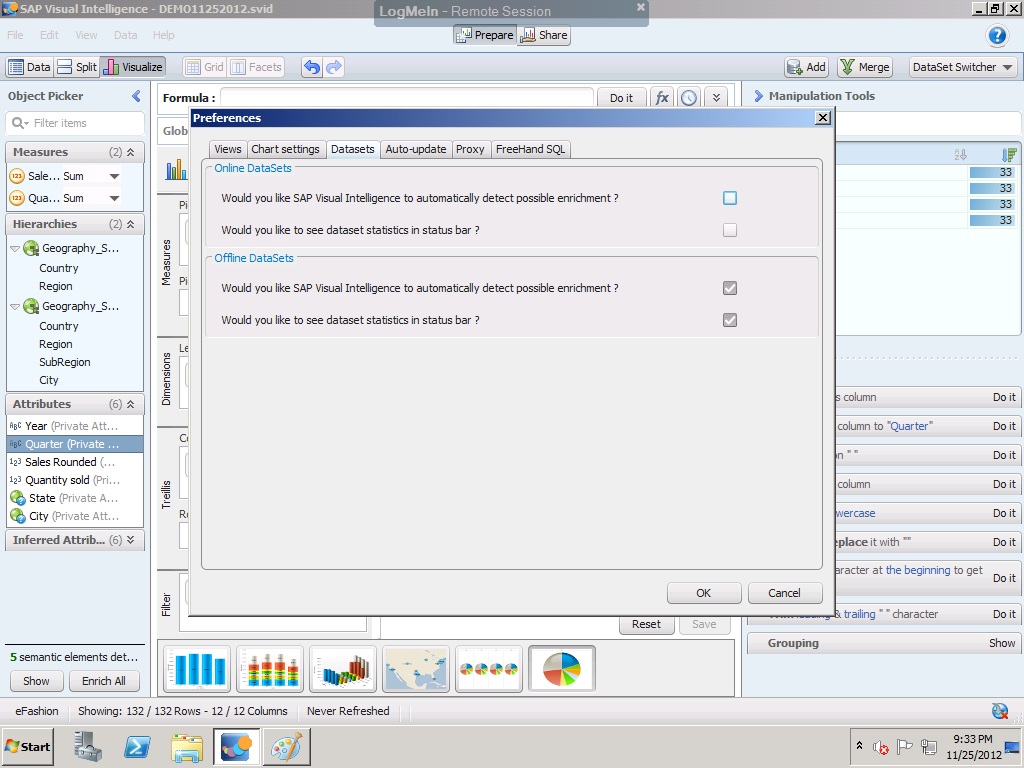Screen dimensions: 1024x768
Task: Toggle the Facets display button
Action: coord(256,67)
